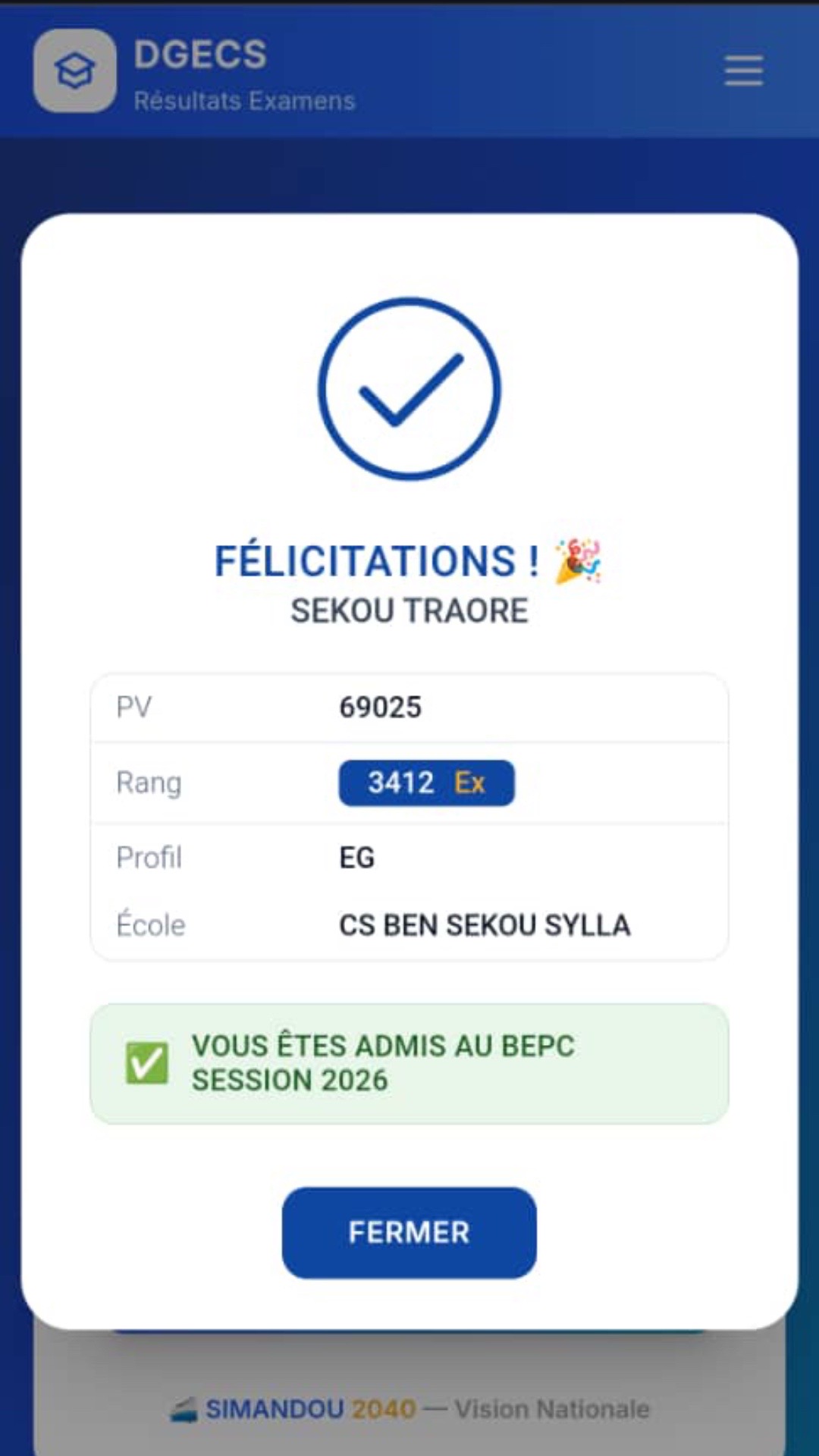Click the green checkmark admission icon
819x1456 pixels.
tap(146, 1062)
